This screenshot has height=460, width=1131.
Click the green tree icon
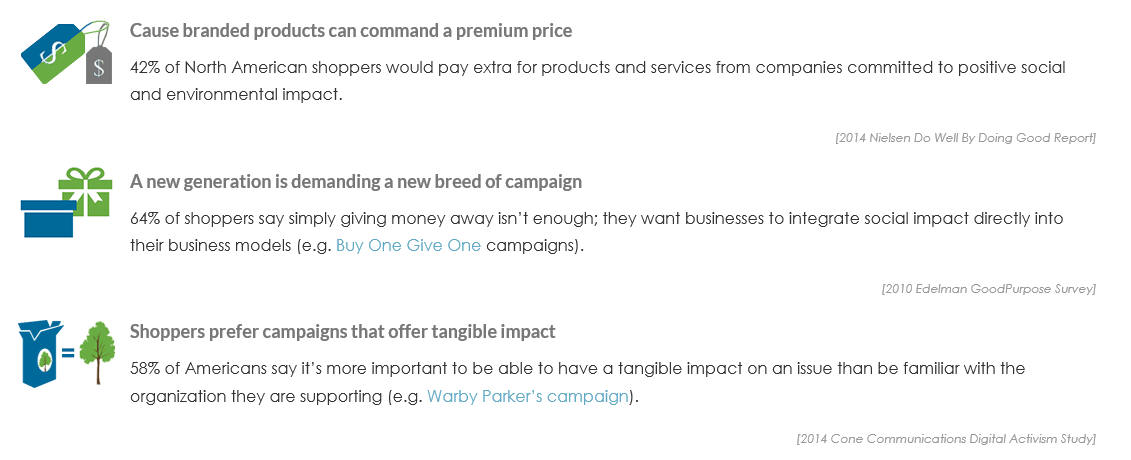click(97, 353)
